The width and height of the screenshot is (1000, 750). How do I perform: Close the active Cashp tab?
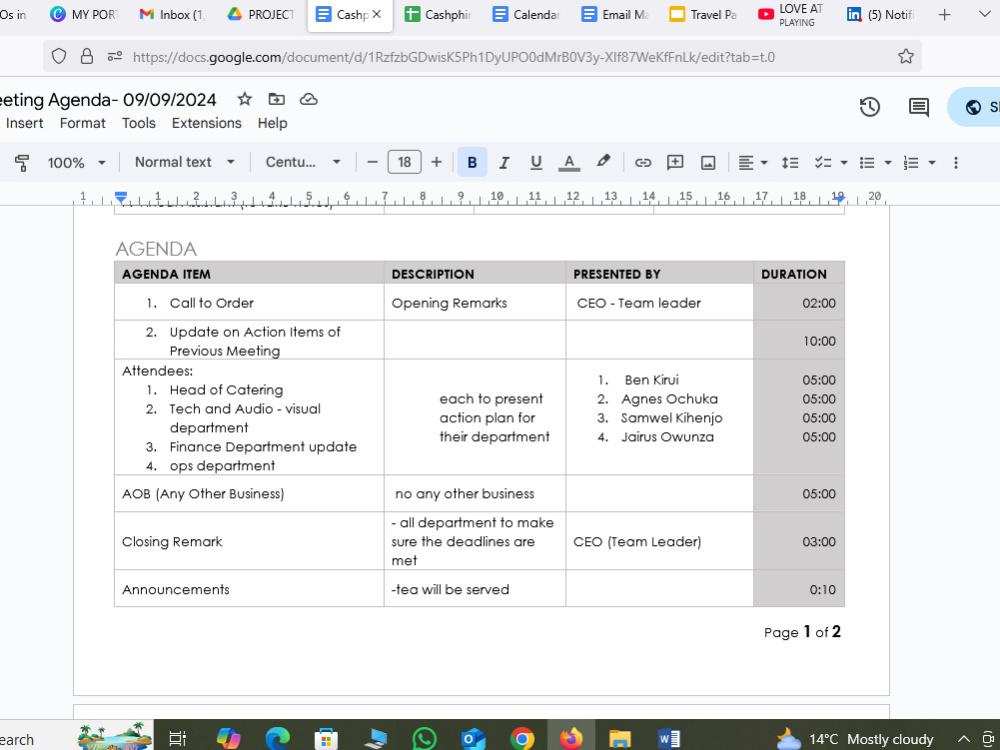[x=377, y=14]
